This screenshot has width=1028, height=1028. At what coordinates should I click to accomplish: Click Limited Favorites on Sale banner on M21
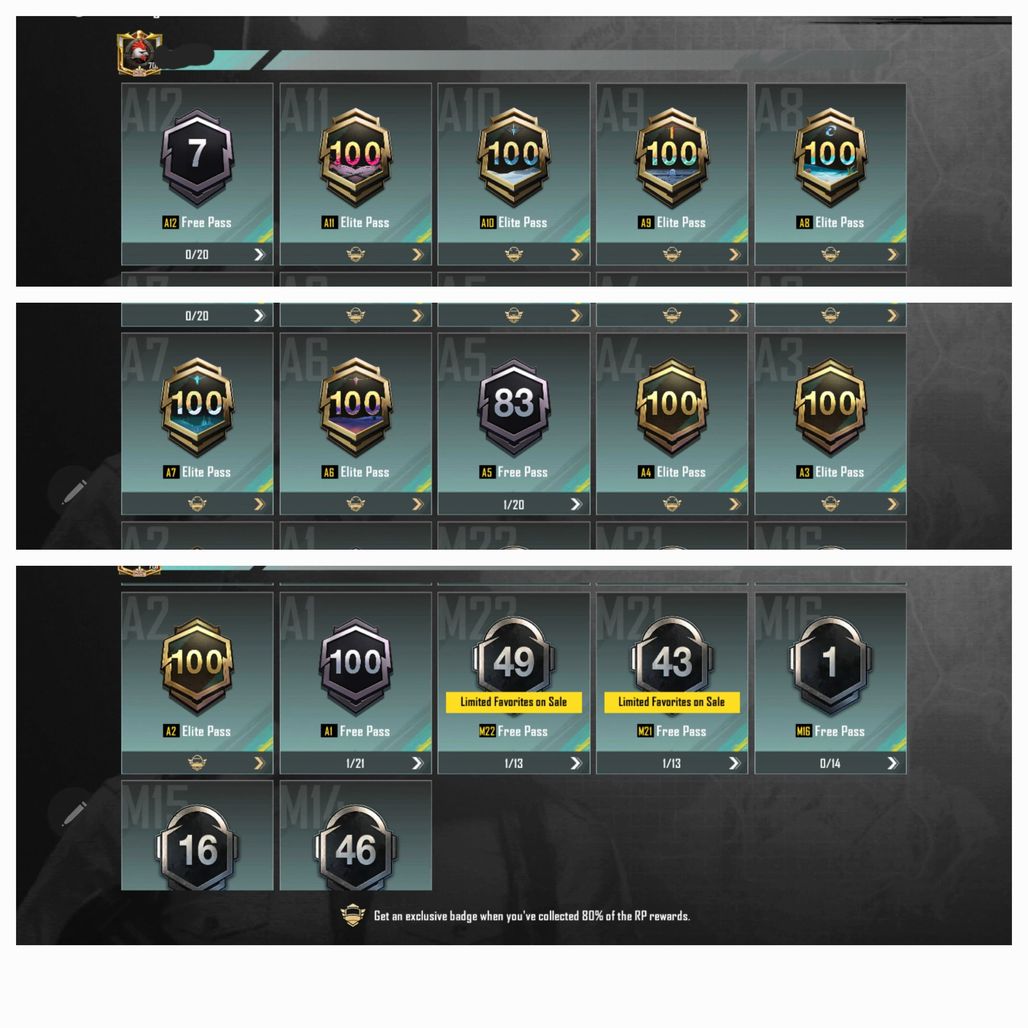[672, 702]
